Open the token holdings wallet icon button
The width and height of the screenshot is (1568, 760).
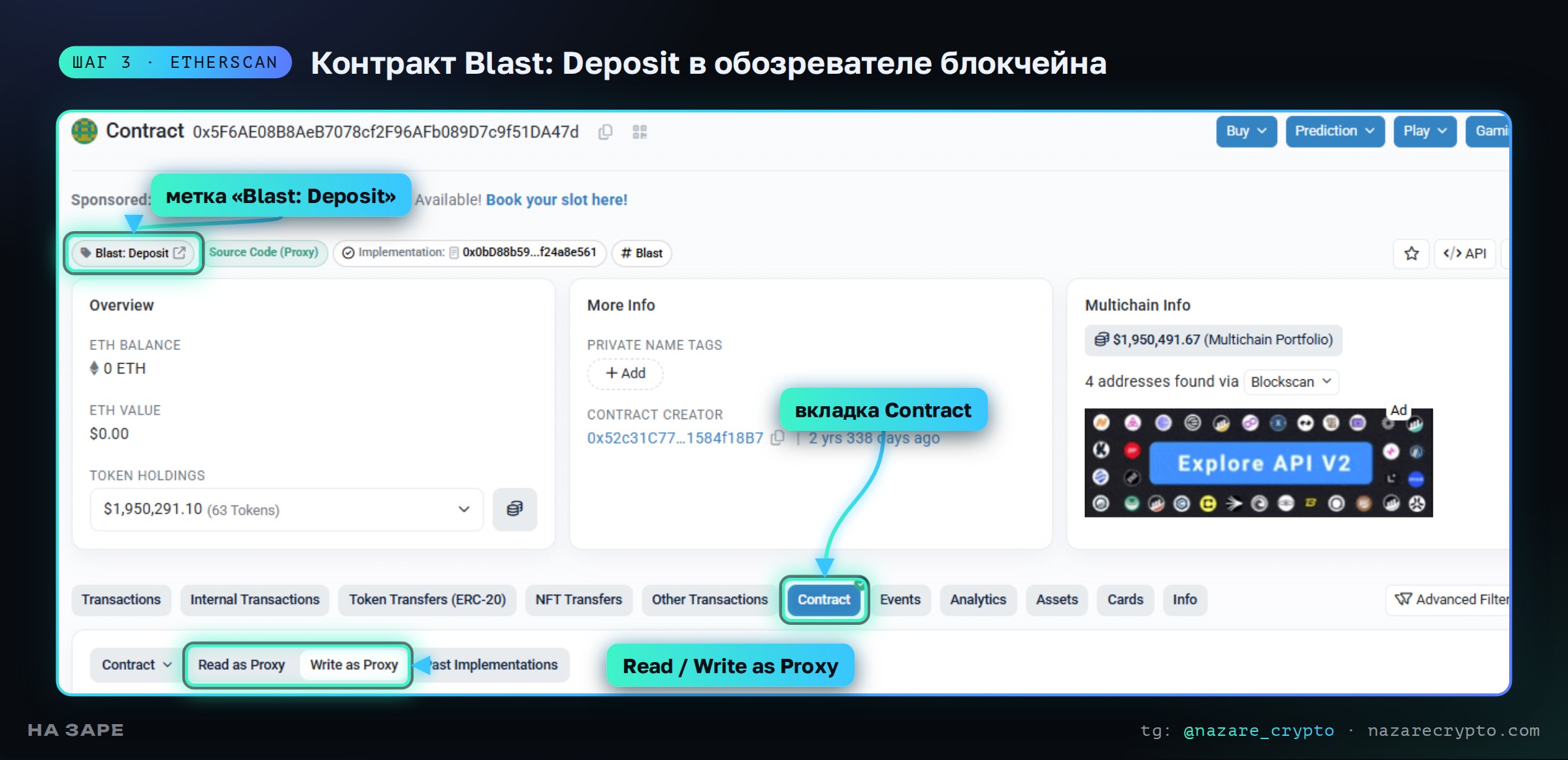point(515,509)
